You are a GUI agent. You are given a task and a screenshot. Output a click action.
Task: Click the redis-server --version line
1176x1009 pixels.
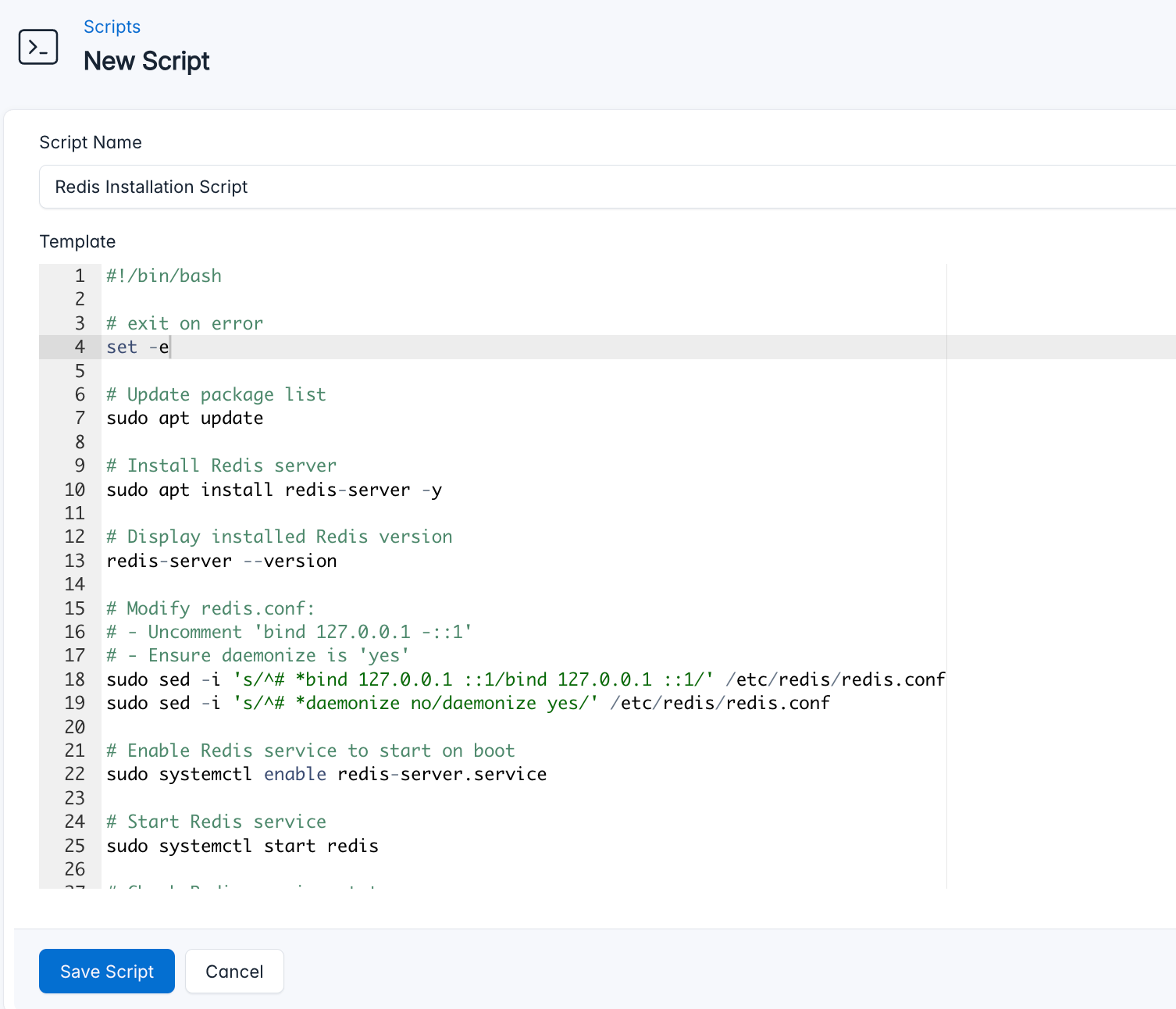point(221,560)
